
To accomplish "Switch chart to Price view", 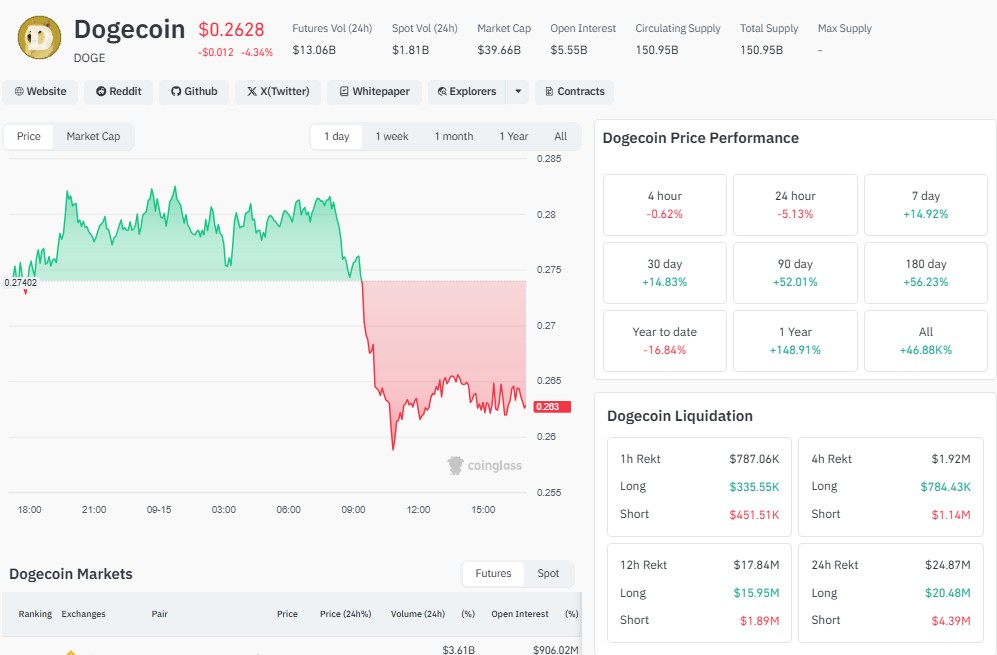I will pos(29,136).
